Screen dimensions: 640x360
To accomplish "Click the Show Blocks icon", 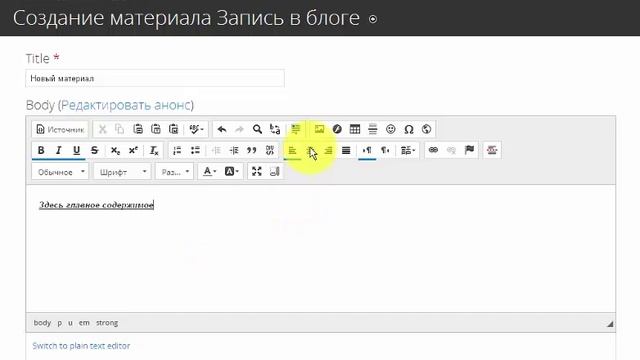I will pyautogui.click(x=275, y=172).
